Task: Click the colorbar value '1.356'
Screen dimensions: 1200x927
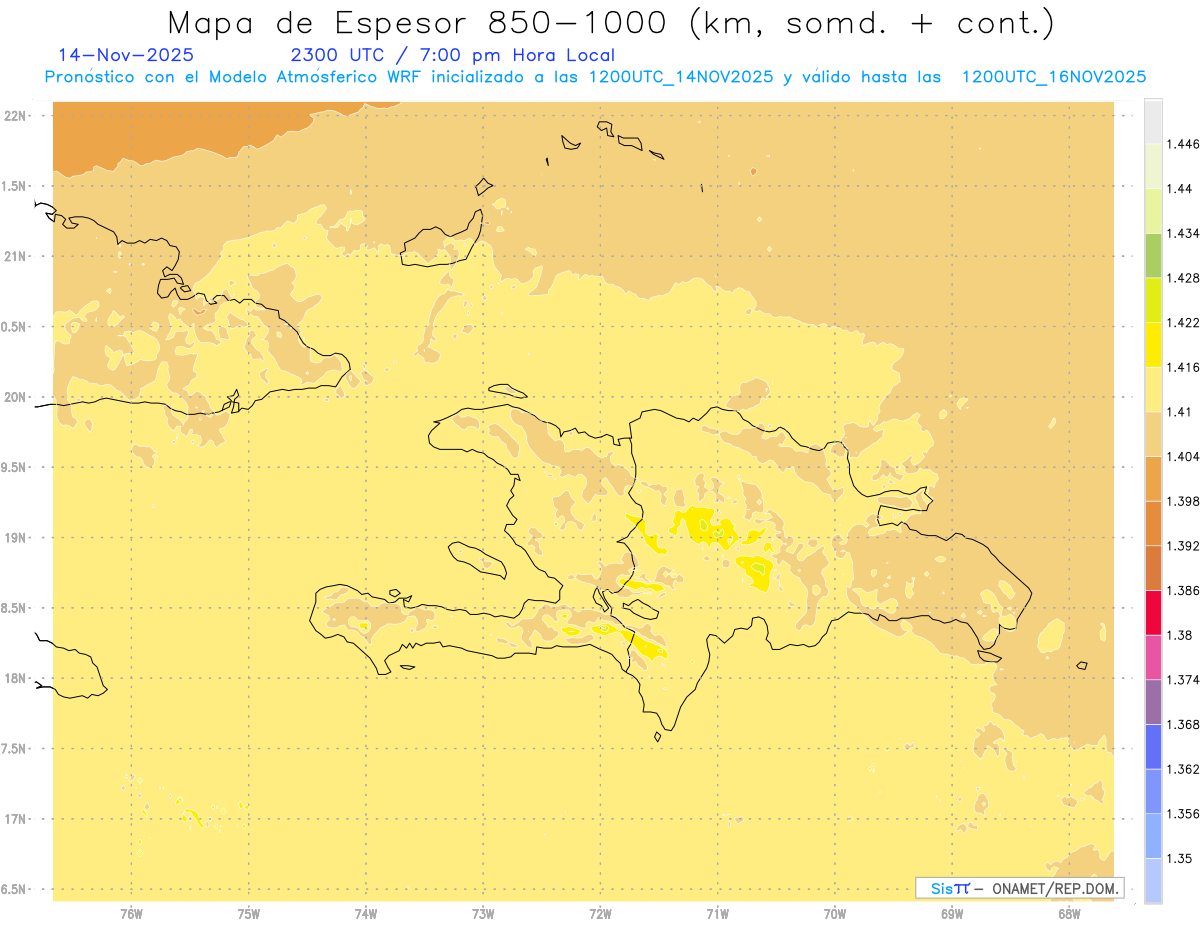Action: tap(1181, 814)
